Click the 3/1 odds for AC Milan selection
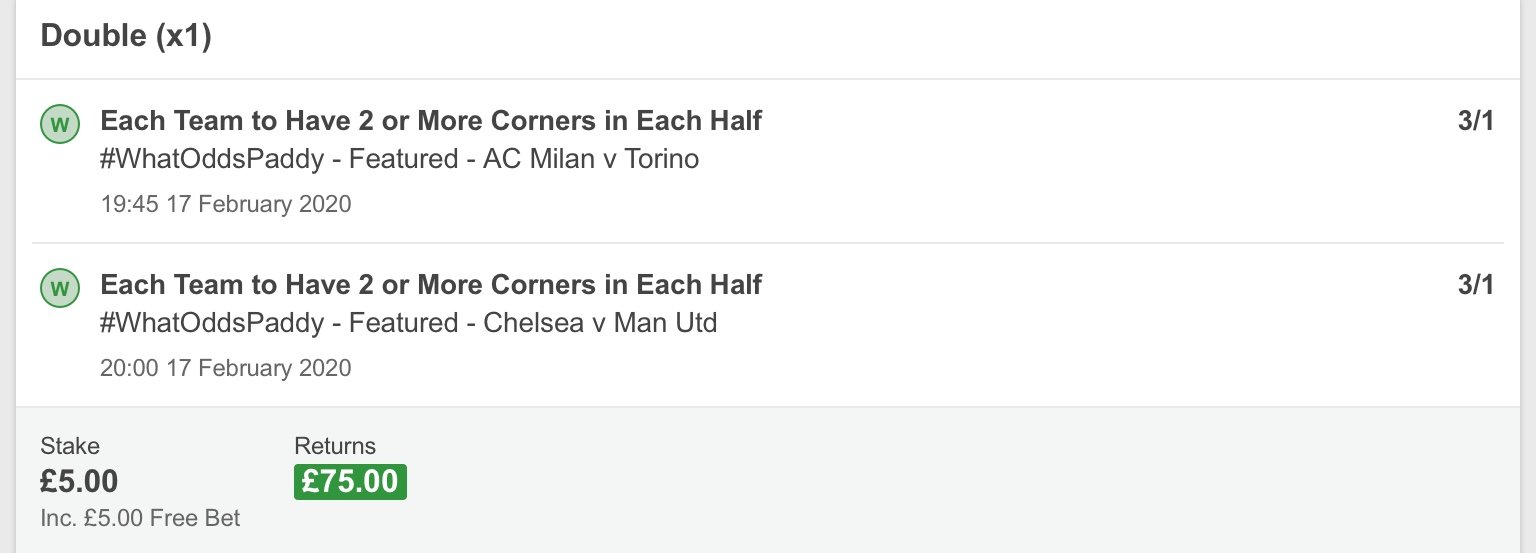The image size is (1536, 553). tap(1476, 121)
